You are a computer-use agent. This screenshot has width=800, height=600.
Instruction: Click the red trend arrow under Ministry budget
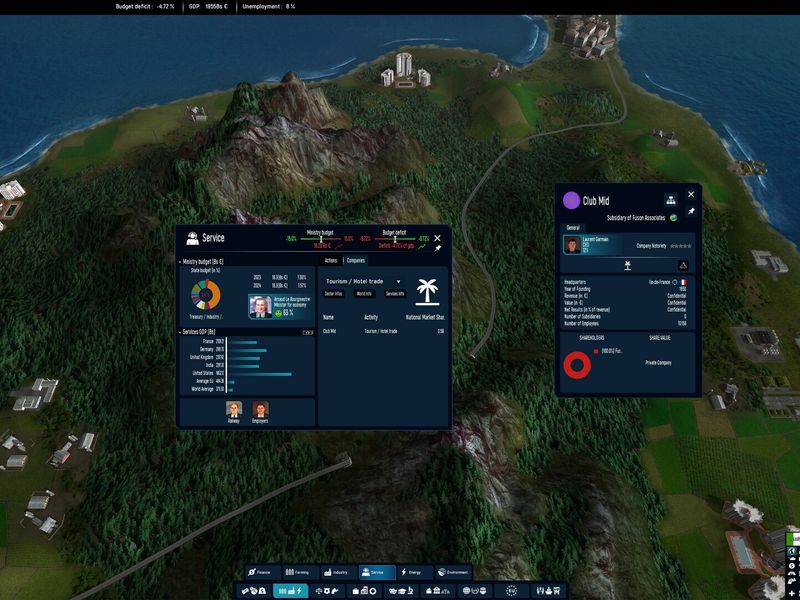(339, 246)
